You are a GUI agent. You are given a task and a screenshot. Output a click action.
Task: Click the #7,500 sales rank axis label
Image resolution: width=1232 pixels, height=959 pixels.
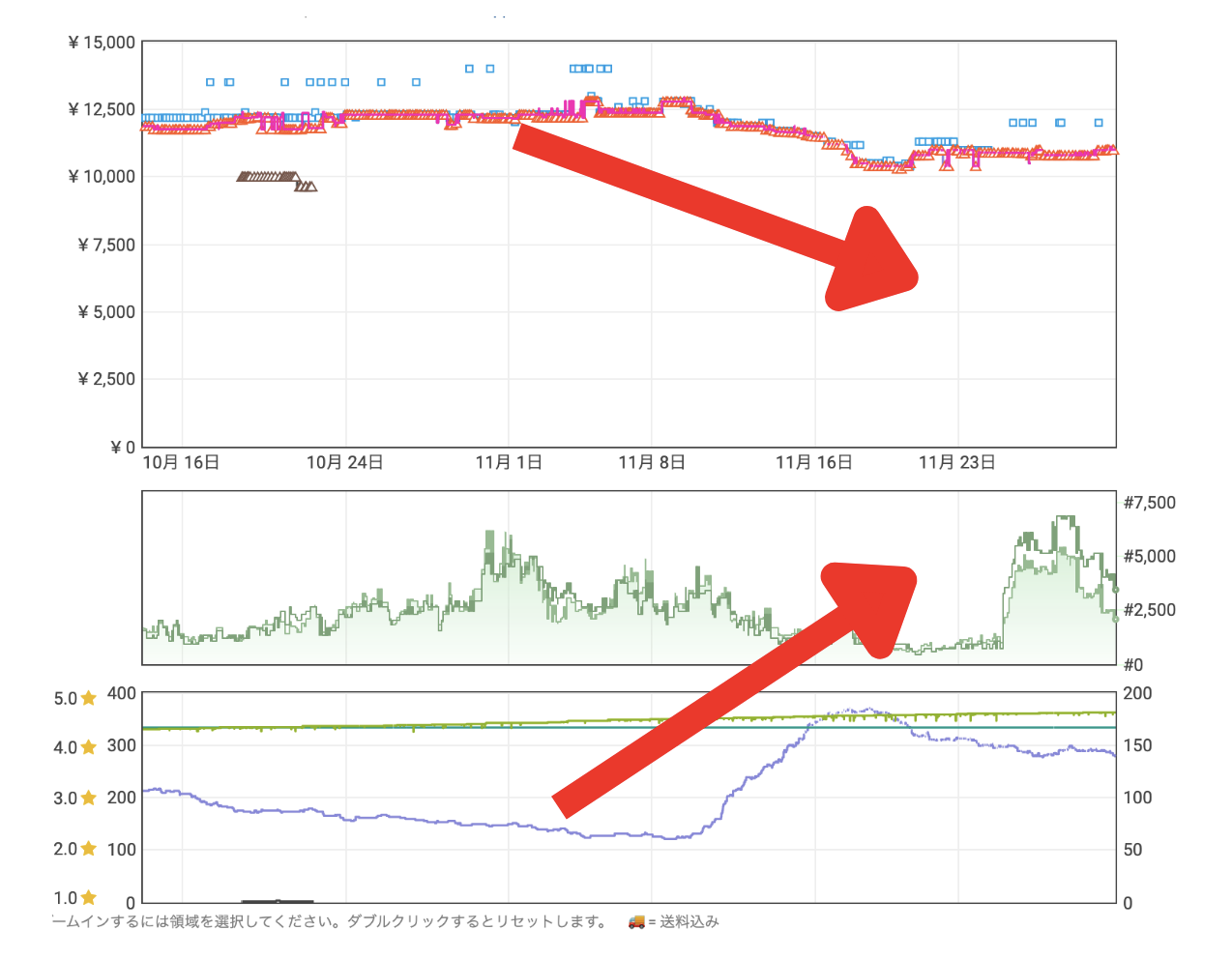point(1149,503)
